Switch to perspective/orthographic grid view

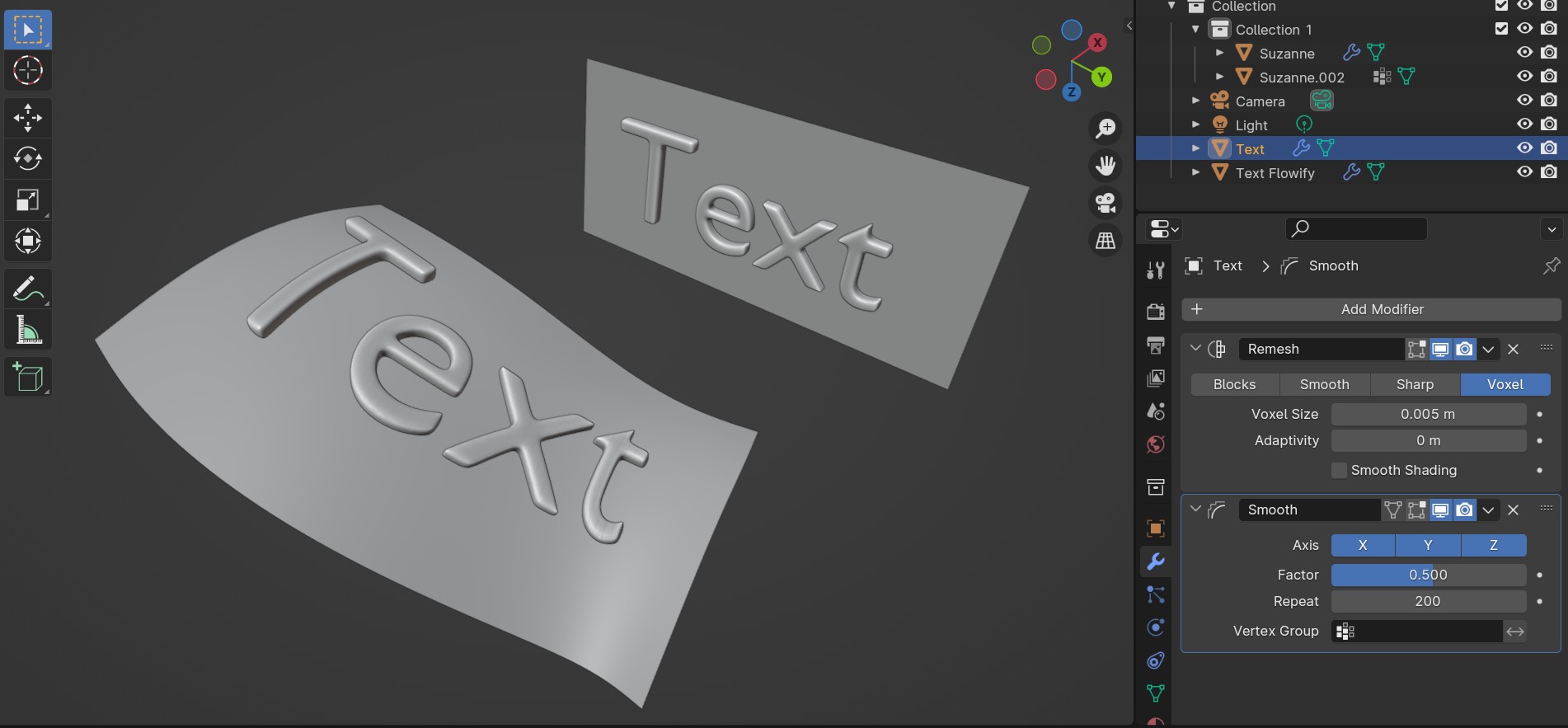[1106, 241]
